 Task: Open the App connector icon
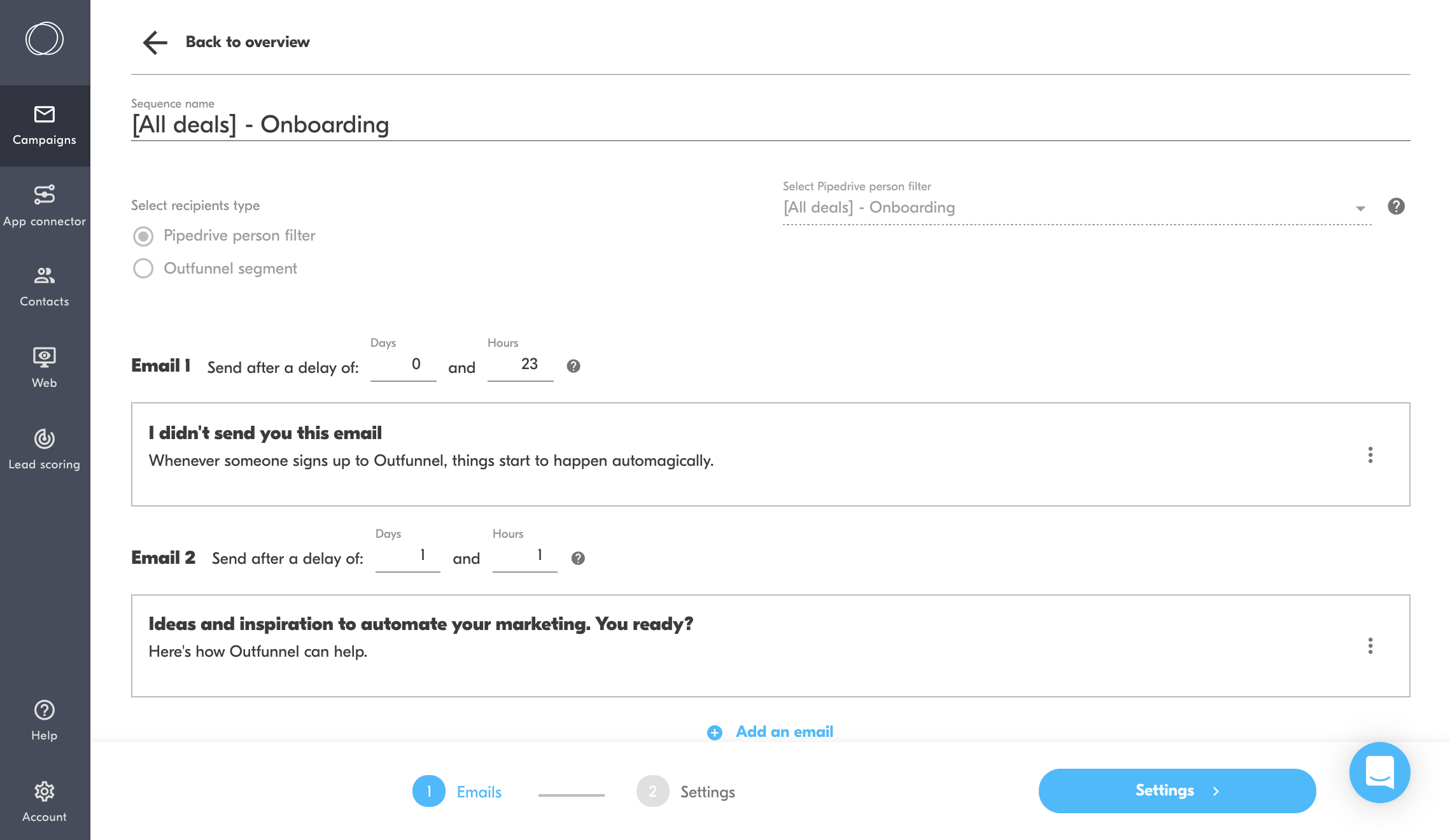click(45, 194)
